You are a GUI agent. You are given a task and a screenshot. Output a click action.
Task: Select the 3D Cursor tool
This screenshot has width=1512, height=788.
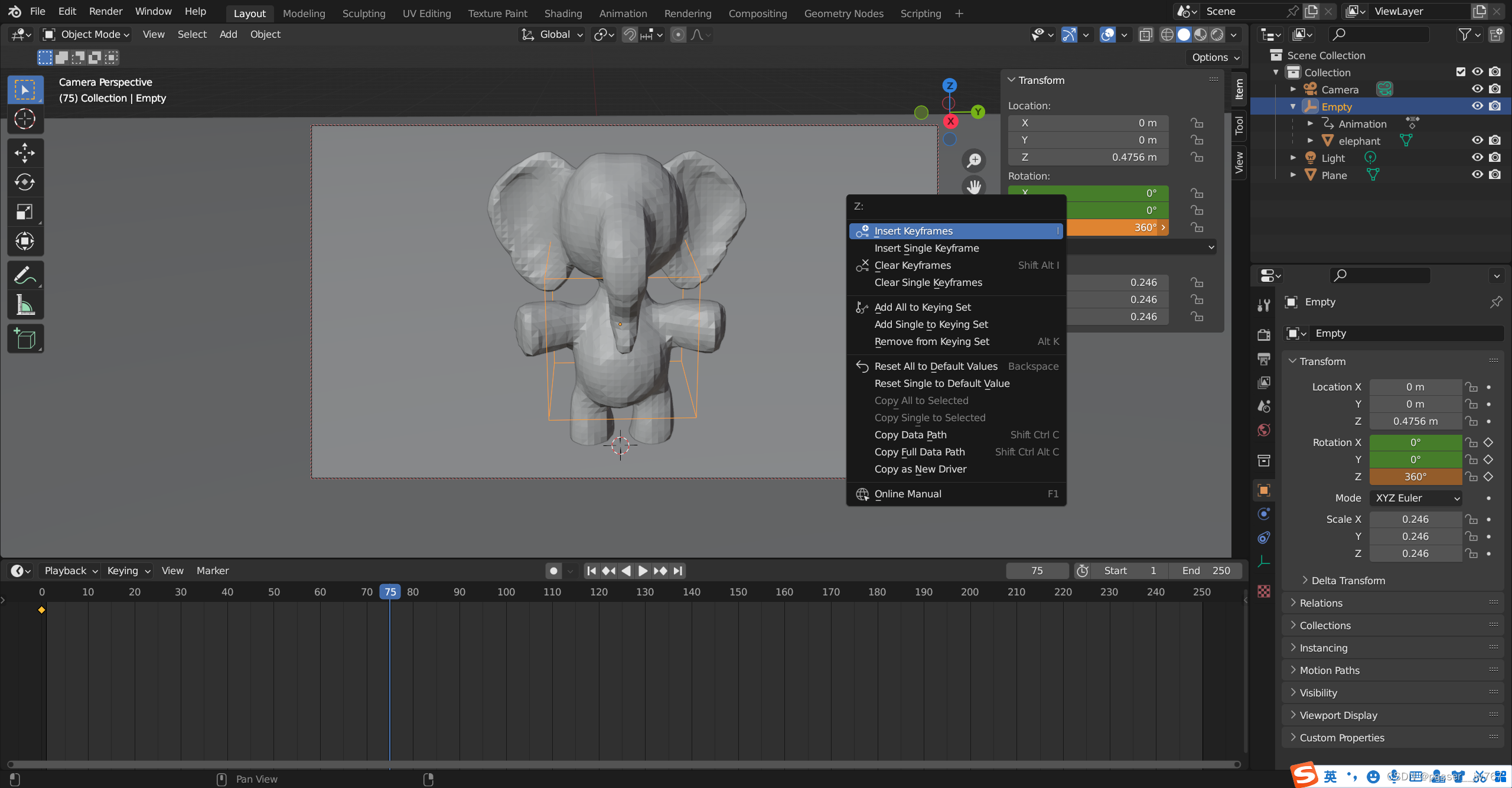click(25, 119)
